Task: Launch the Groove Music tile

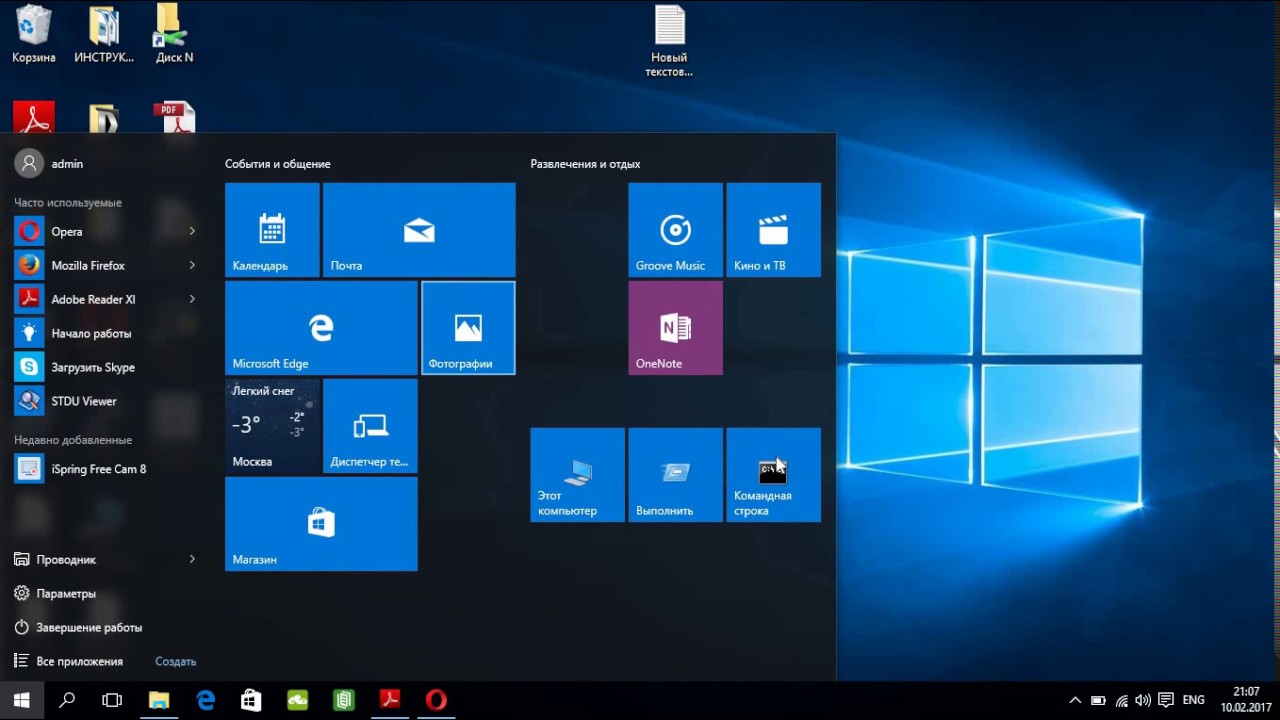Action: pyautogui.click(x=675, y=230)
